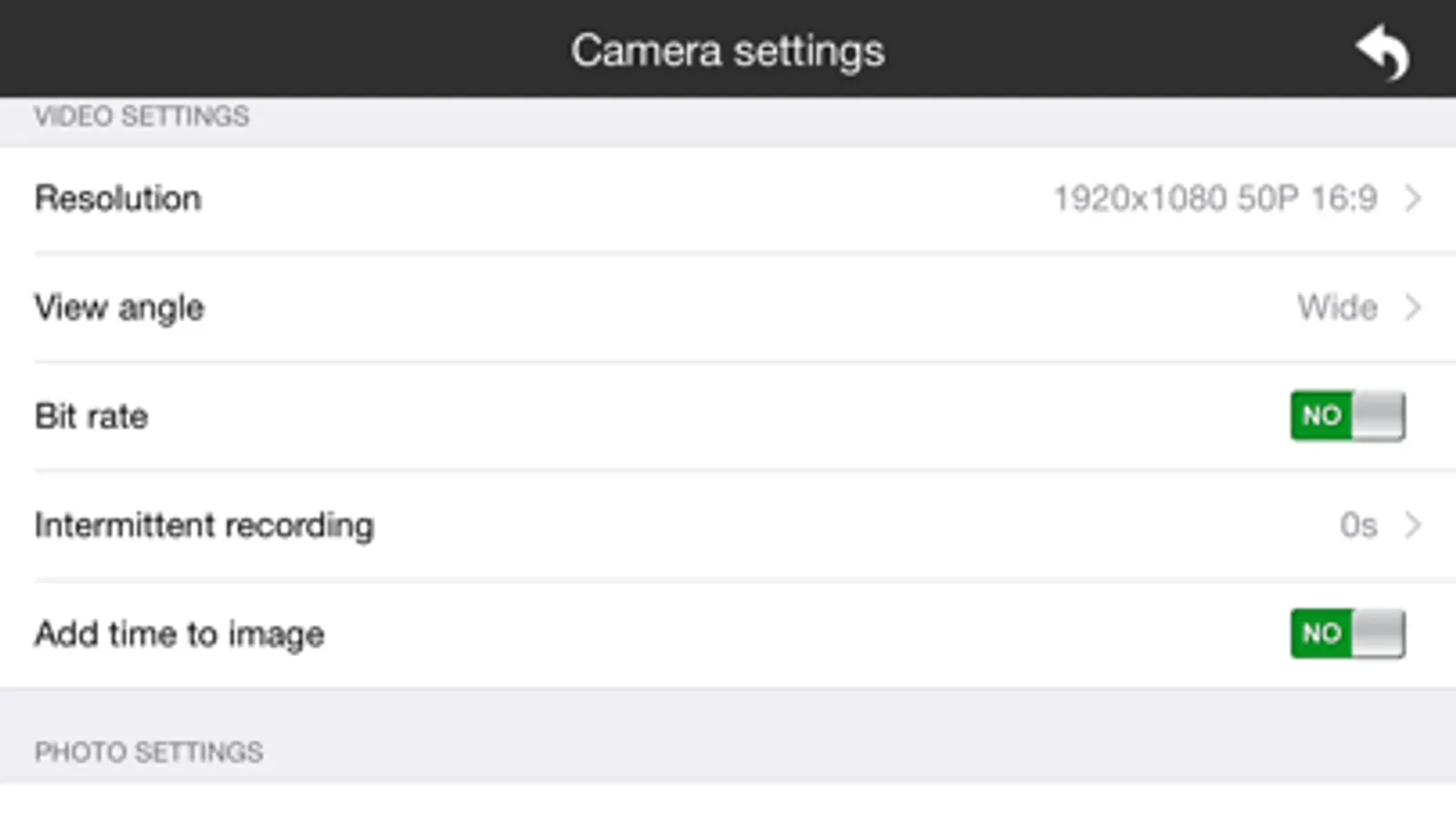Click the Bit rate label
The height and width of the screenshot is (820, 1456).
click(x=91, y=416)
